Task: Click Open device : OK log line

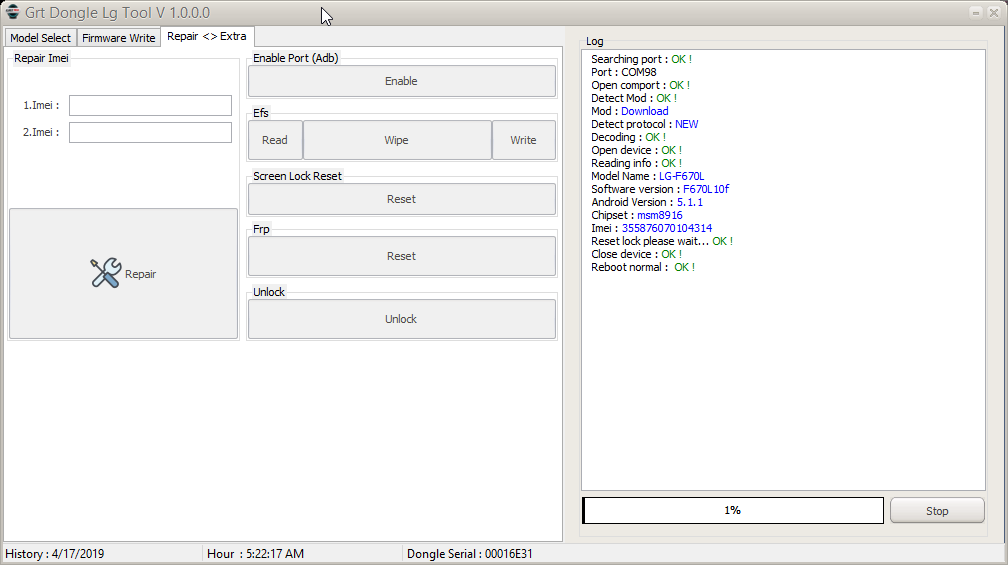Action: (x=636, y=150)
